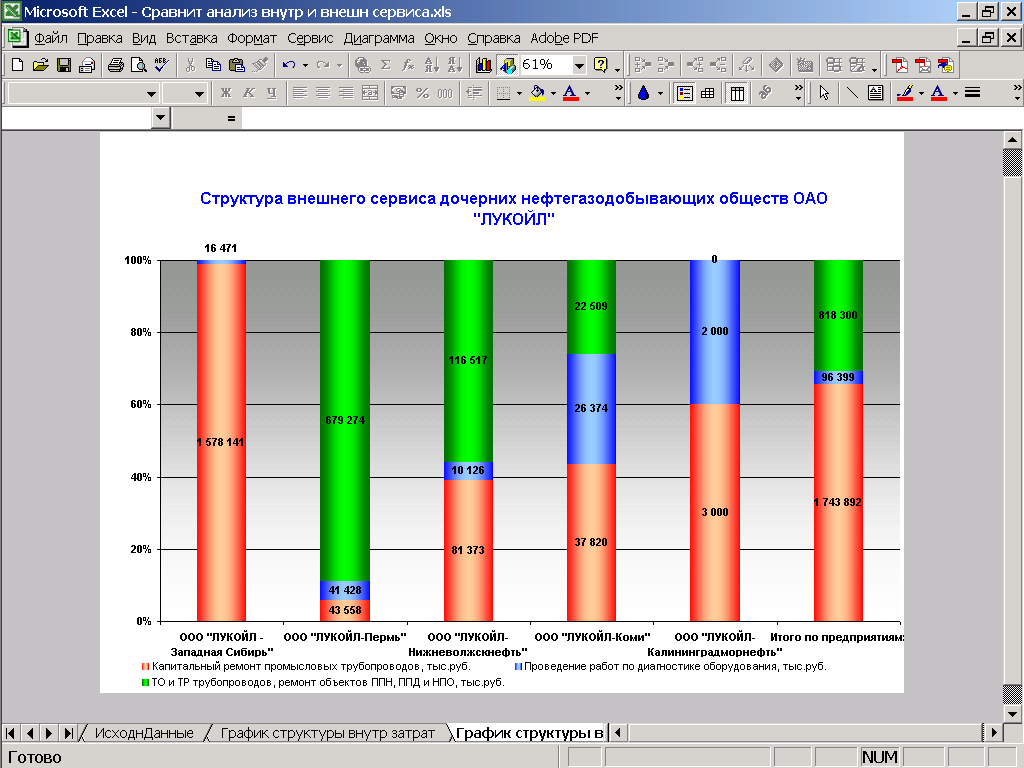1024x768 pixels.
Task: Toggle italic (К) formatting
Action: click(249, 93)
